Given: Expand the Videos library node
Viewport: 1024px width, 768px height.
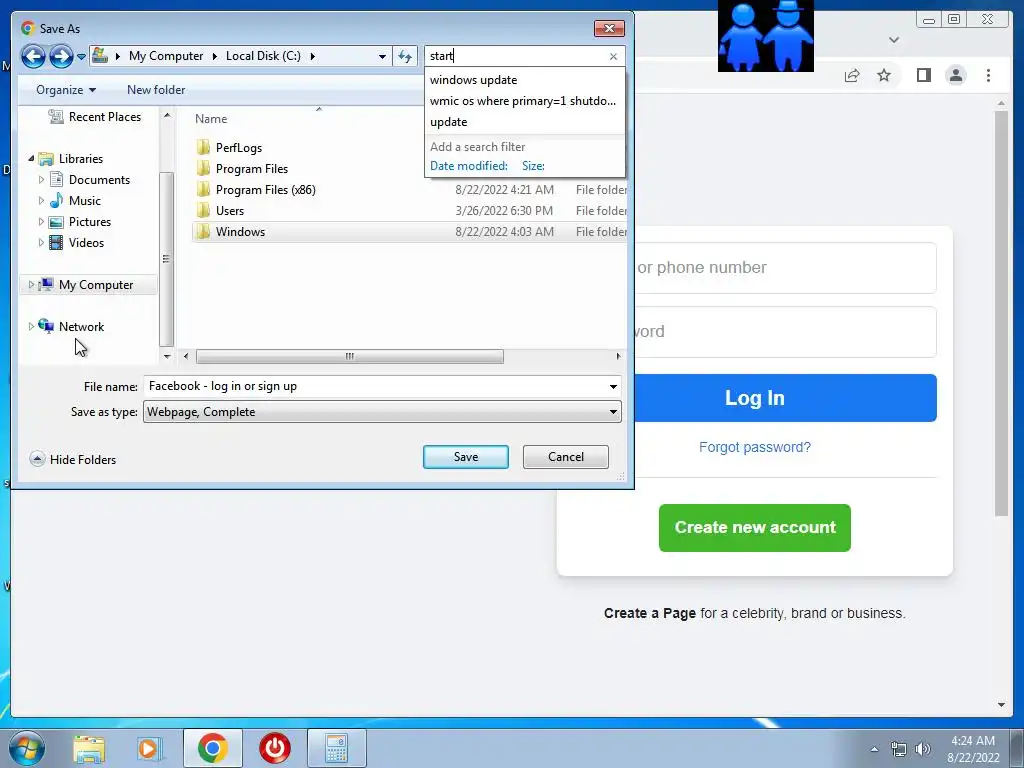Looking at the screenshot, I should click(x=41, y=242).
